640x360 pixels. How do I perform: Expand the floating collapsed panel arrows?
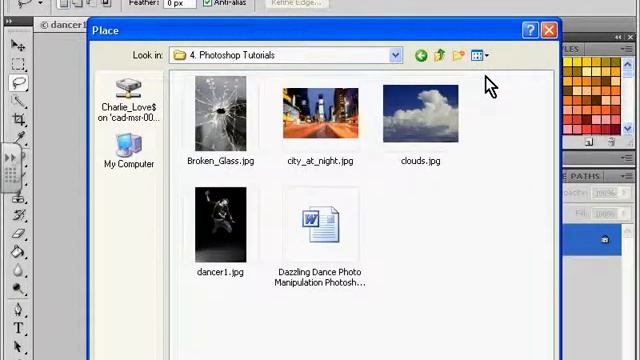(x=10, y=157)
